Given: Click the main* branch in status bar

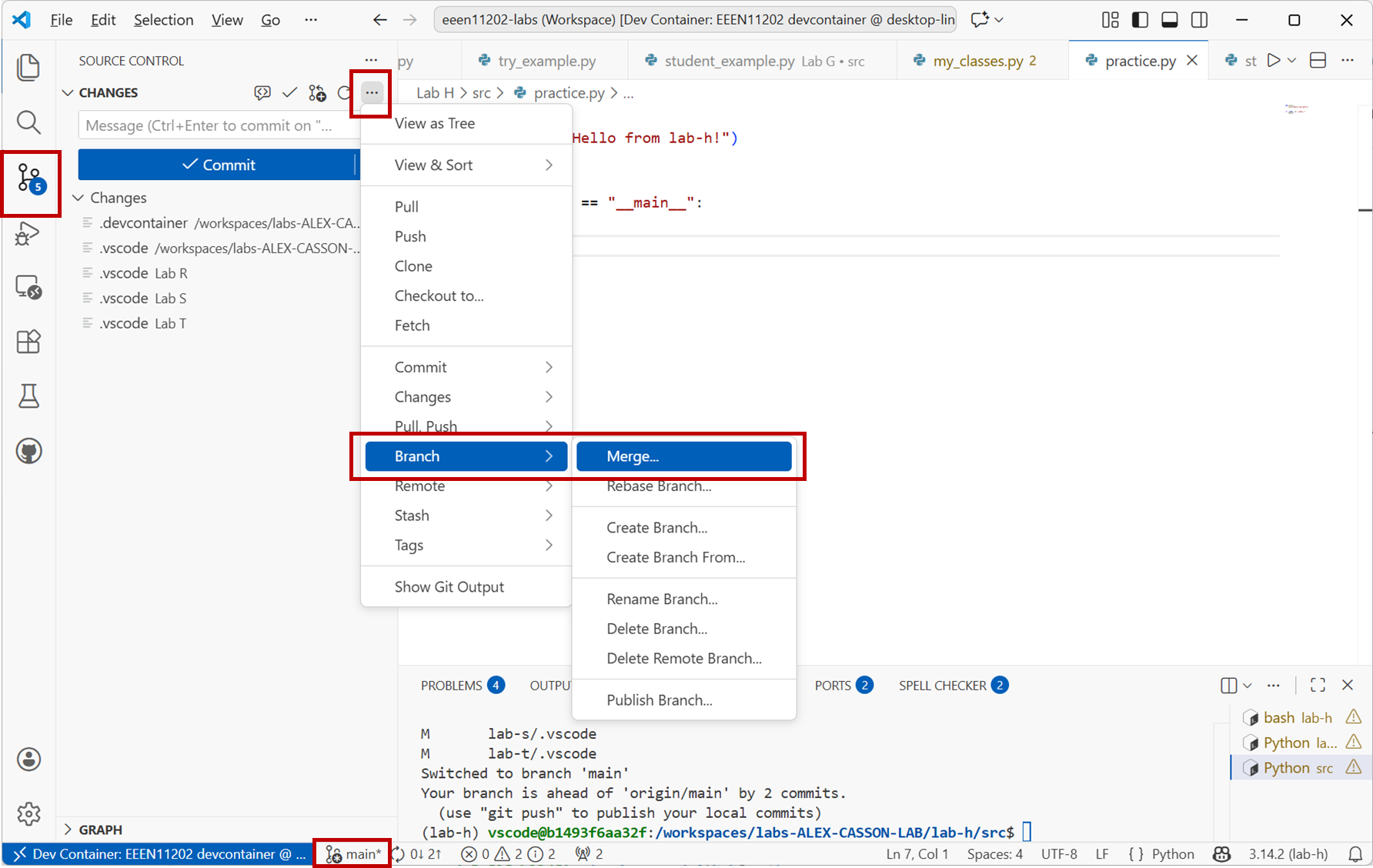Looking at the screenshot, I should [353, 854].
